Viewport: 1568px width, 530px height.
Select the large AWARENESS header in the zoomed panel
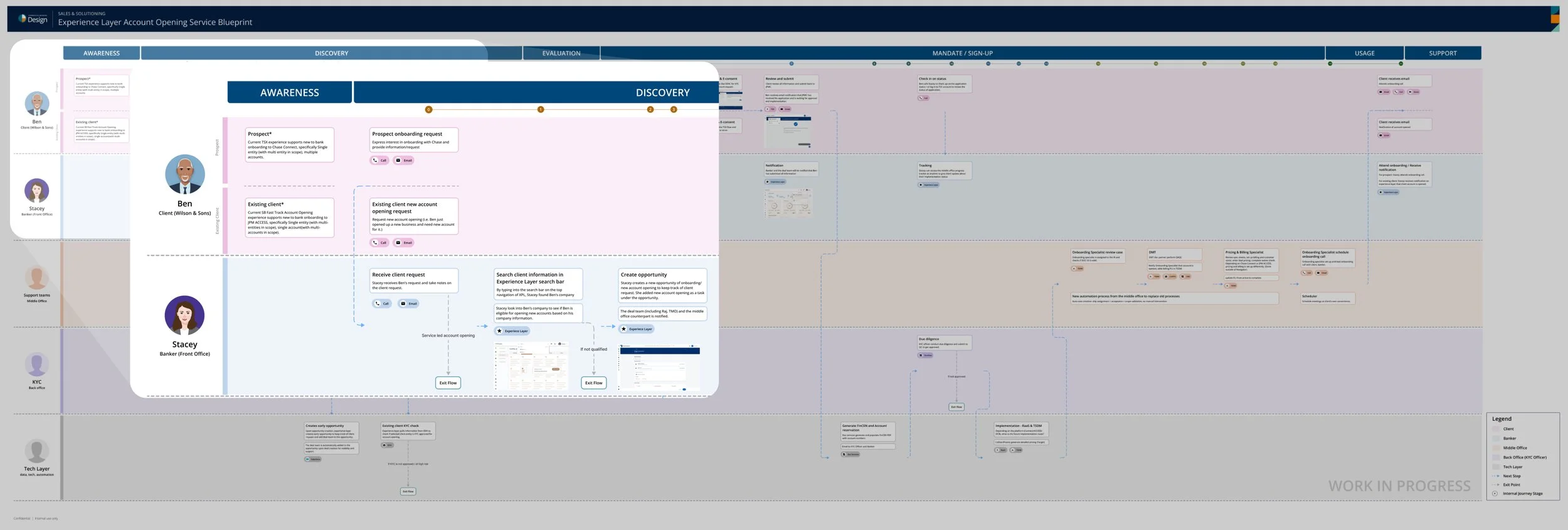point(289,92)
